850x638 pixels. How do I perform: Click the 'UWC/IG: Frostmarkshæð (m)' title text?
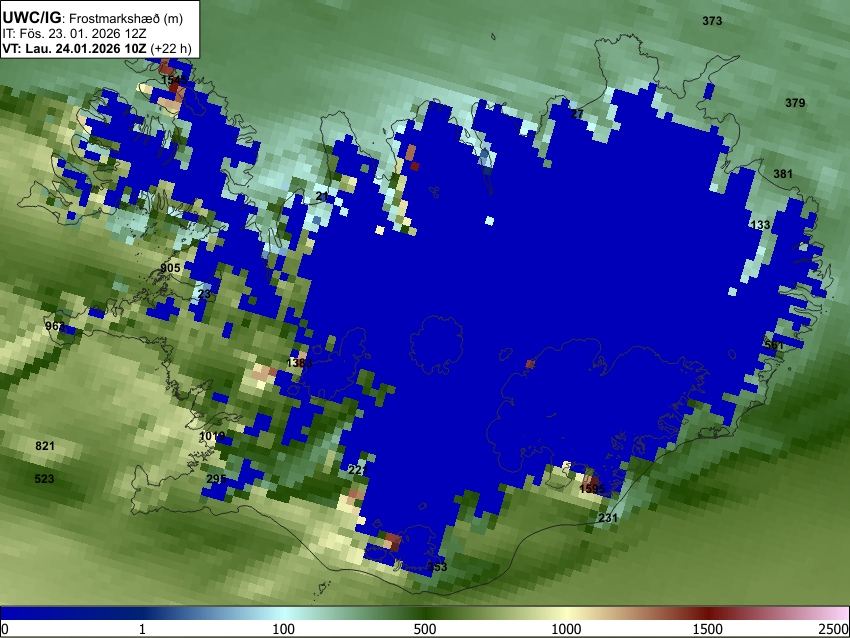pyautogui.click(x=93, y=18)
